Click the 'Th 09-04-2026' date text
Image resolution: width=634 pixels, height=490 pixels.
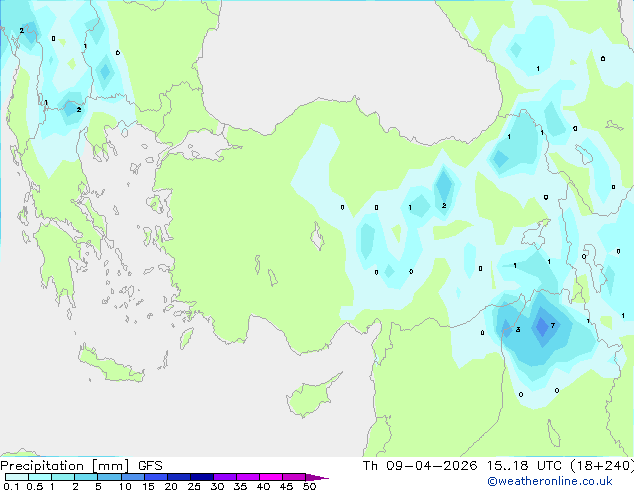tap(420, 466)
